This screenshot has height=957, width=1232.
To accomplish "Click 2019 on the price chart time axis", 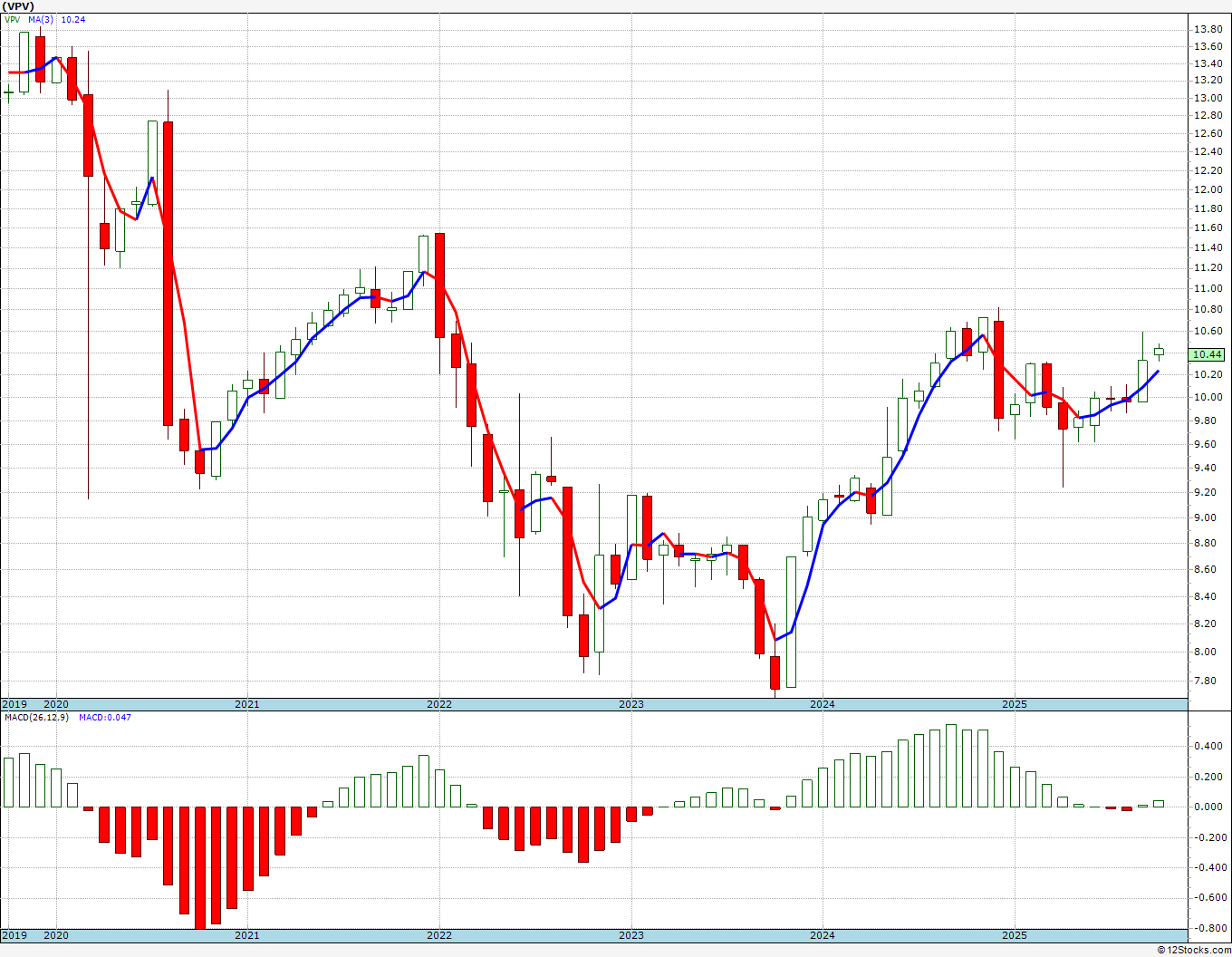I will point(14,704).
